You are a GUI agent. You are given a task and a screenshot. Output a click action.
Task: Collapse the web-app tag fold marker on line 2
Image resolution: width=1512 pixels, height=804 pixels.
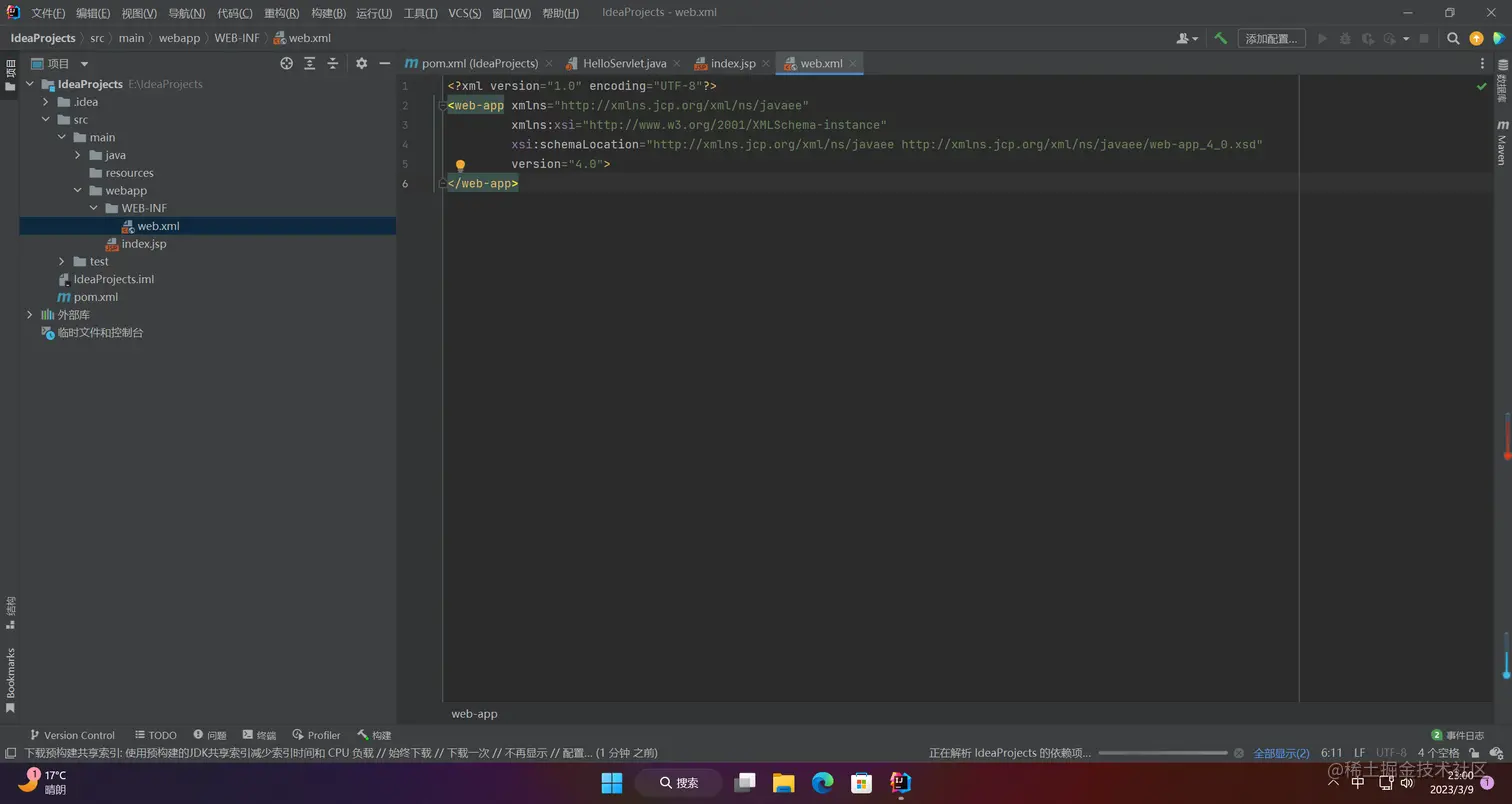pos(442,105)
